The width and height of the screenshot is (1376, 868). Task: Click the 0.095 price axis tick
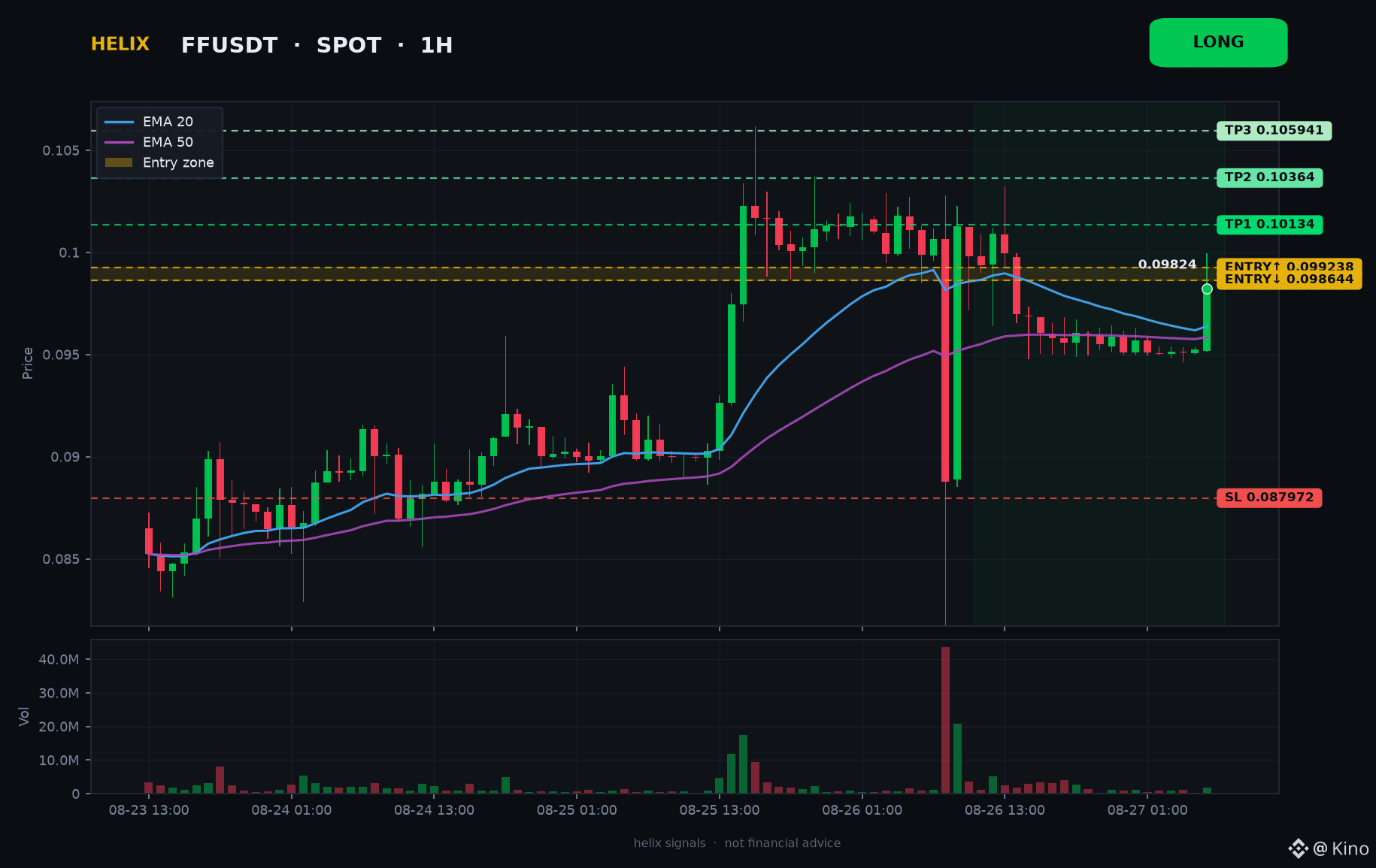click(61, 355)
